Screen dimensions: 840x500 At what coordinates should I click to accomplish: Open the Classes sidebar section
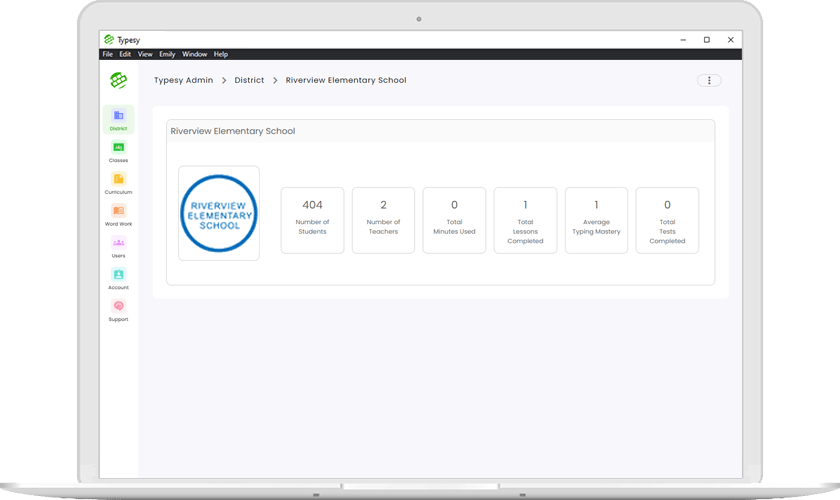tap(118, 152)
